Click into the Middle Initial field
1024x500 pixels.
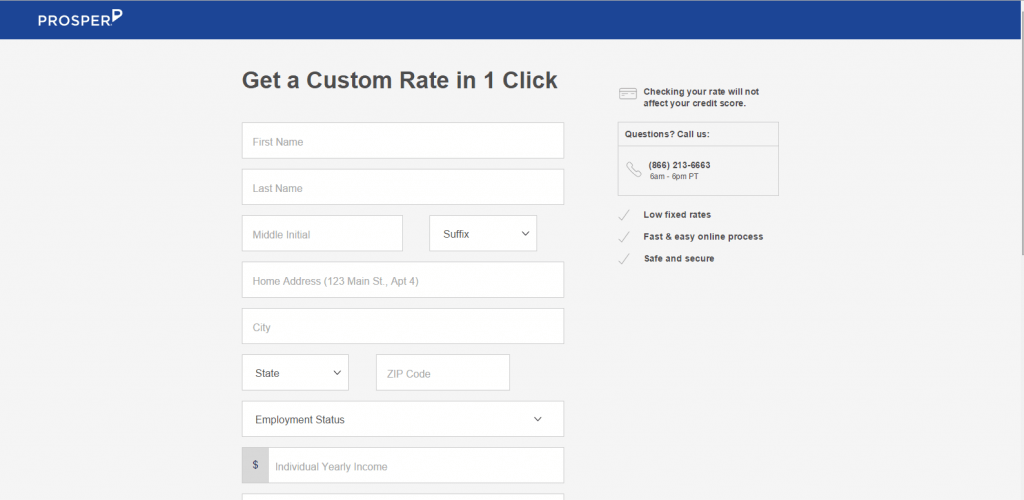point(323,234)
